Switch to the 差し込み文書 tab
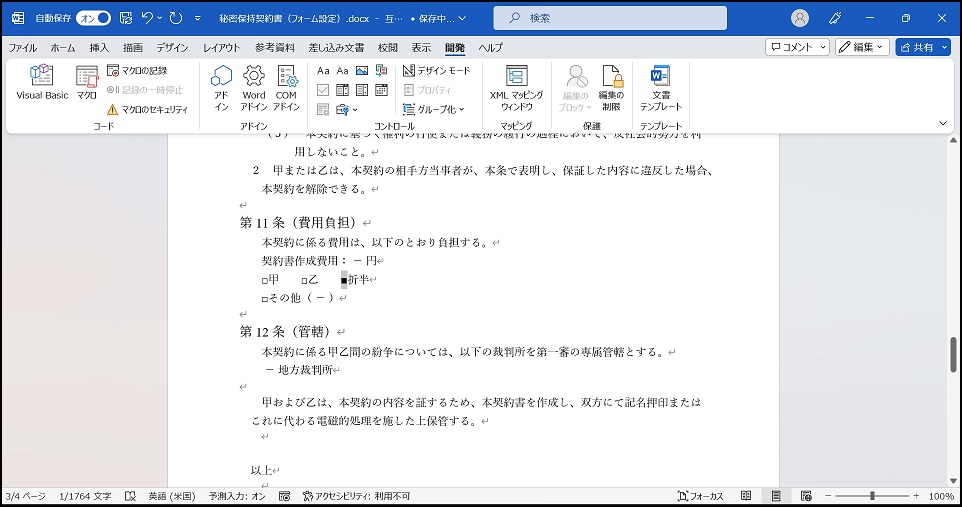This screenshot has width=962, height=507. [x=336, y=47]
